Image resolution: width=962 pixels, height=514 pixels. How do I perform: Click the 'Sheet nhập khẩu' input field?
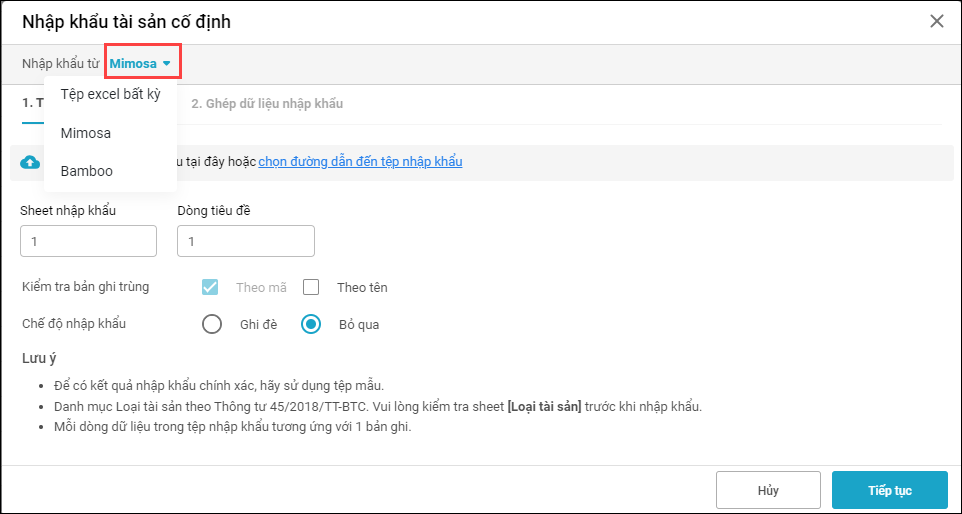point(88,241)
